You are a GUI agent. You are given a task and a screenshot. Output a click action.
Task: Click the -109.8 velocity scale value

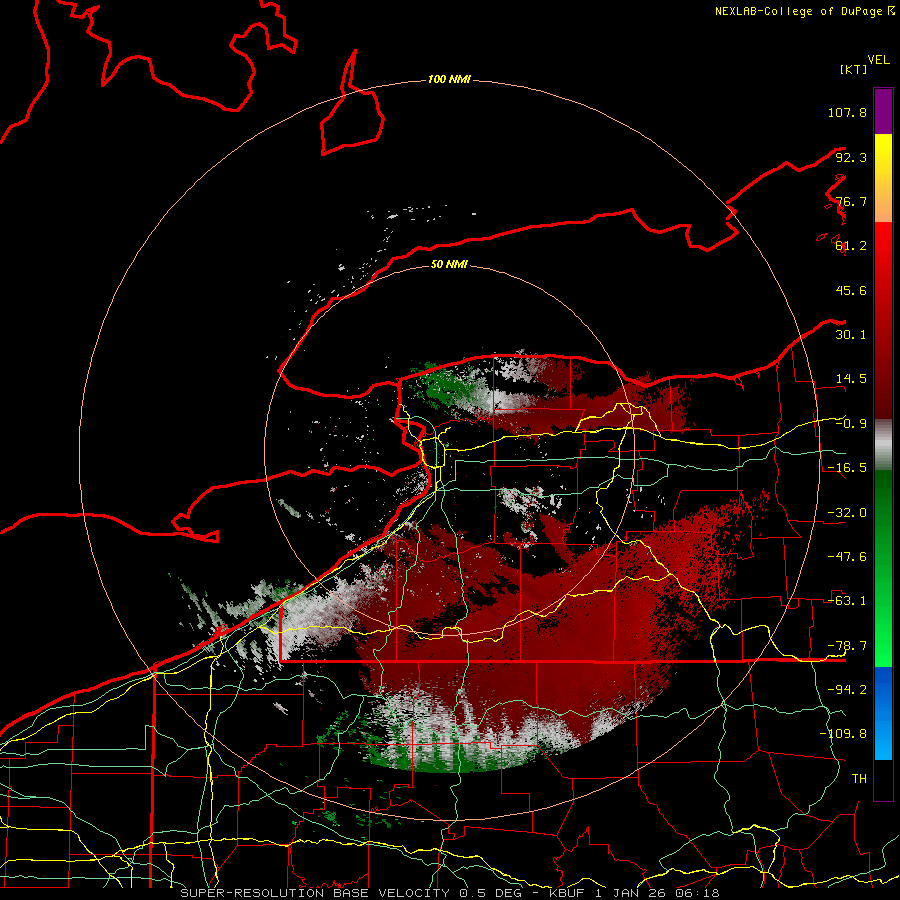click(843, 734)
